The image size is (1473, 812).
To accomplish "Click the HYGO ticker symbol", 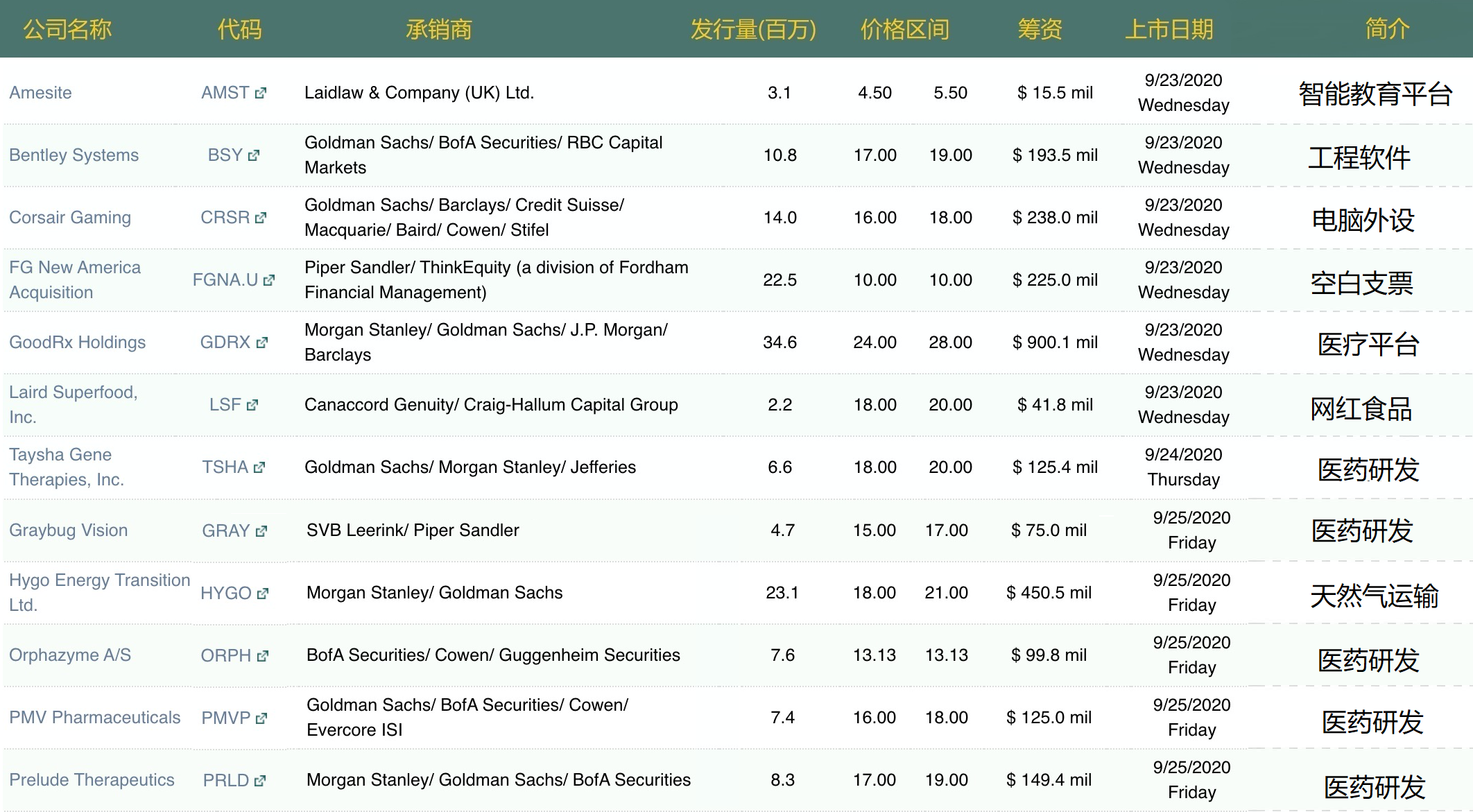I will [226, 593].
